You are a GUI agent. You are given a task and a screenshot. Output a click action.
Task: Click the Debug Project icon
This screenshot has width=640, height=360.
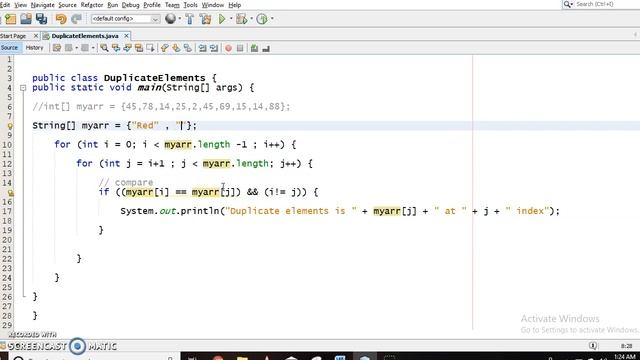tap(242, 19)
